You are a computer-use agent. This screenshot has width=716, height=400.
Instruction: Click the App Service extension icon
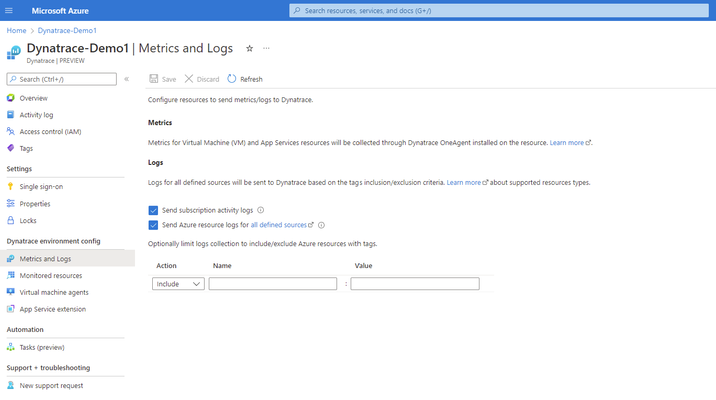[x=11, y=309]
